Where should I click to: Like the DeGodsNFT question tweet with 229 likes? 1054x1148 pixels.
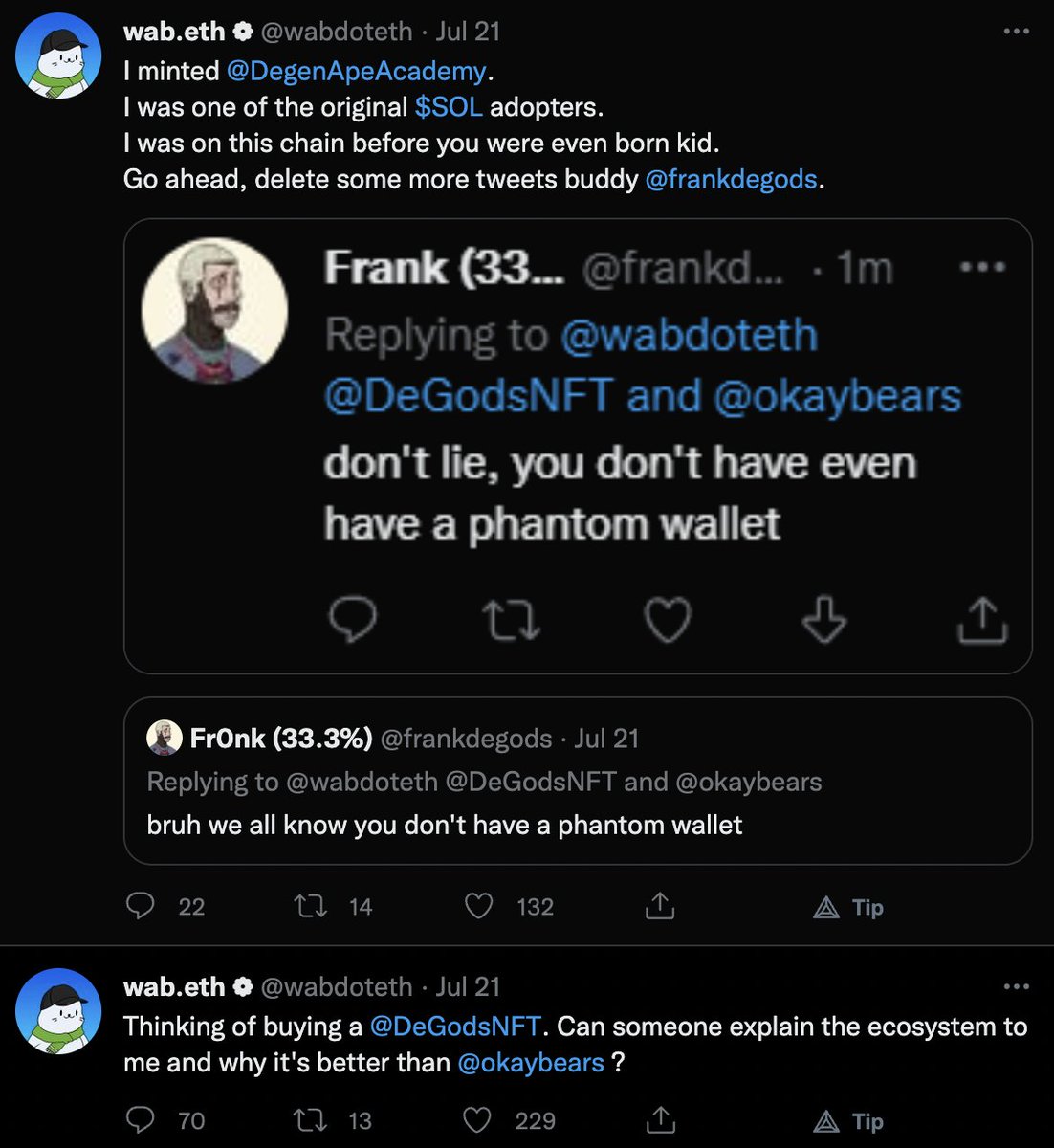click(x=476, y=1120)
